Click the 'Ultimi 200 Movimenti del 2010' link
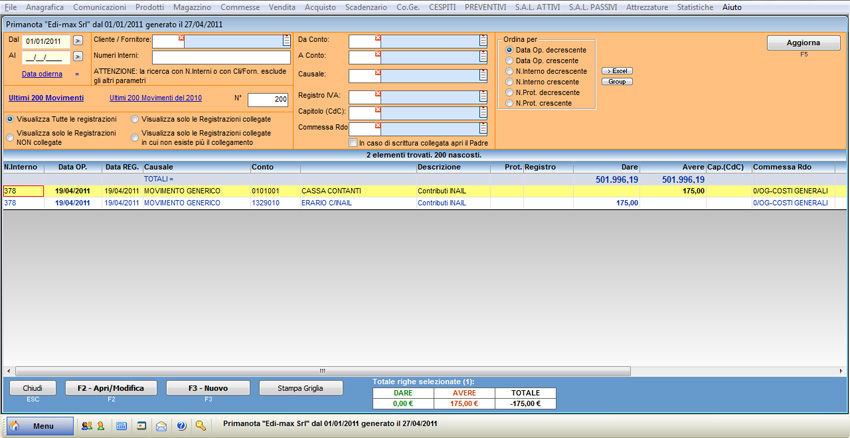850x438 pixels. click(x=155, y=98)
